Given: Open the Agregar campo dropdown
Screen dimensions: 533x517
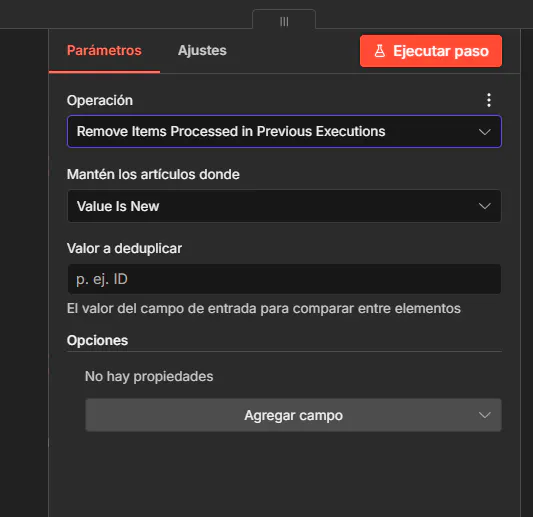Looking at the screenshot, I should [x=293, y=415].
